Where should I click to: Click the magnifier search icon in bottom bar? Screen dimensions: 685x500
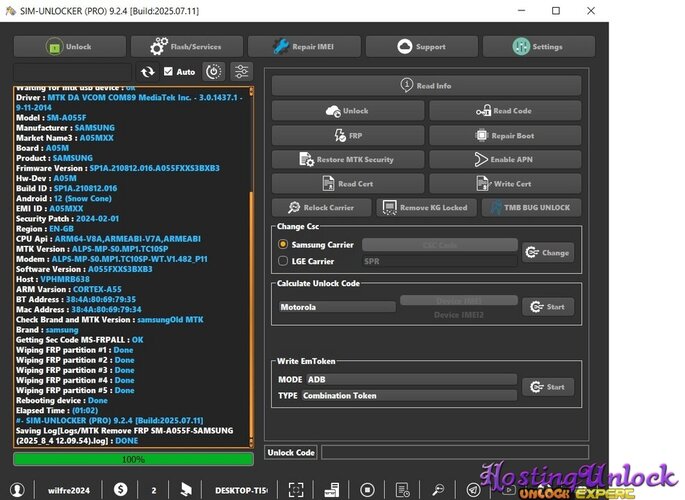(438, 490)
